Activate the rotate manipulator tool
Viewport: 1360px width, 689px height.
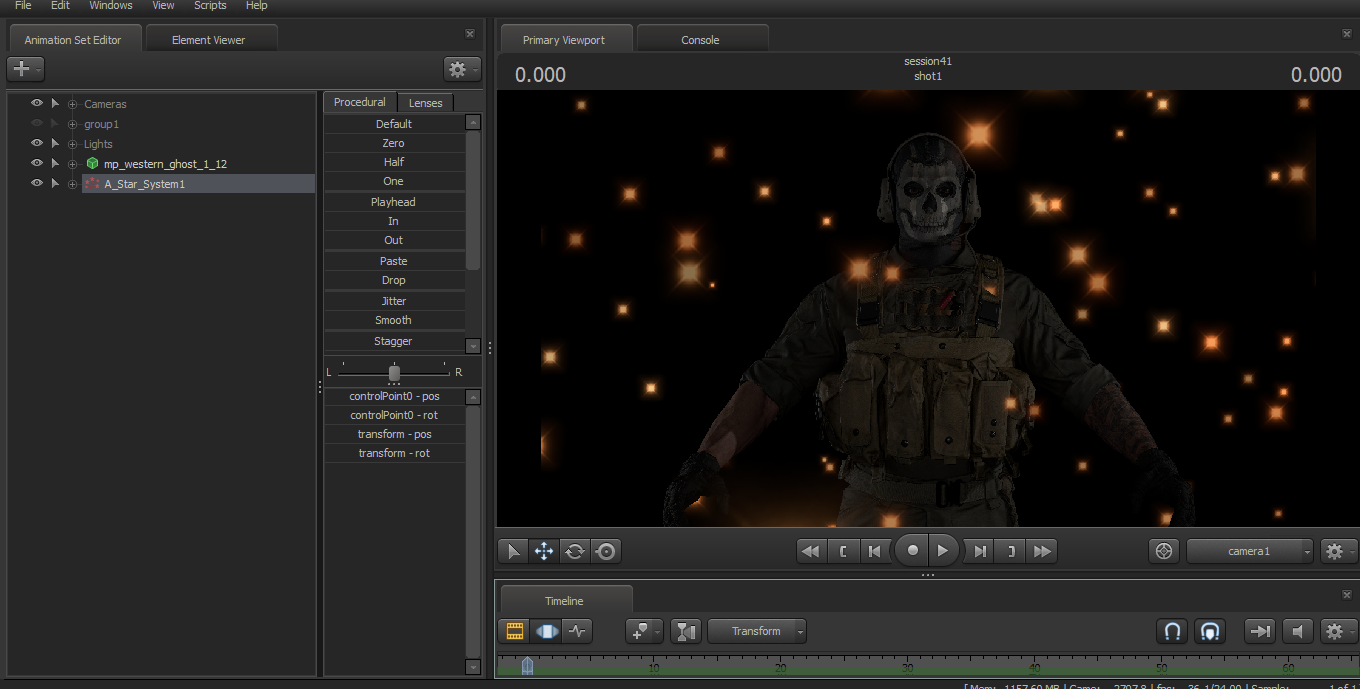(x=574, y=551)
